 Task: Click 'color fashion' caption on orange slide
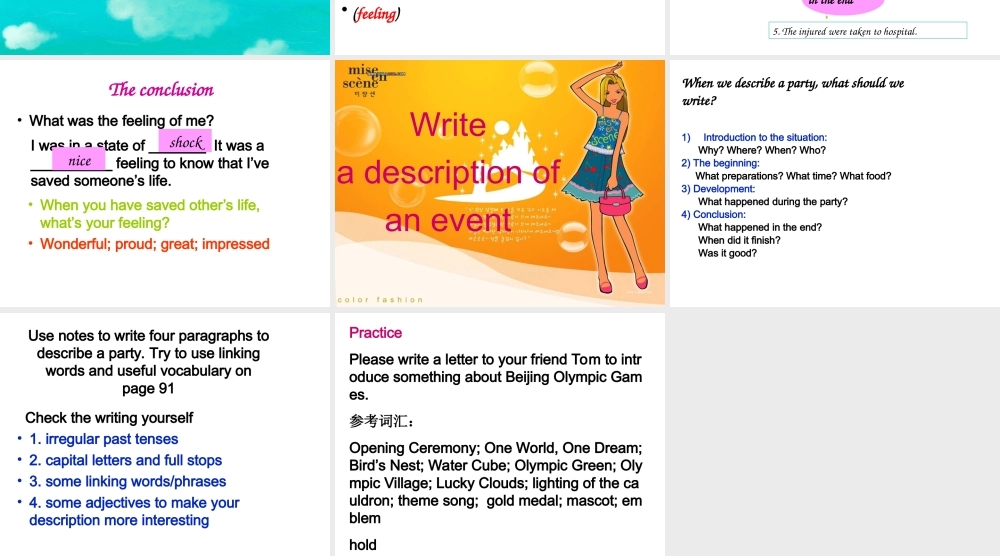click(x=380, y=300)
